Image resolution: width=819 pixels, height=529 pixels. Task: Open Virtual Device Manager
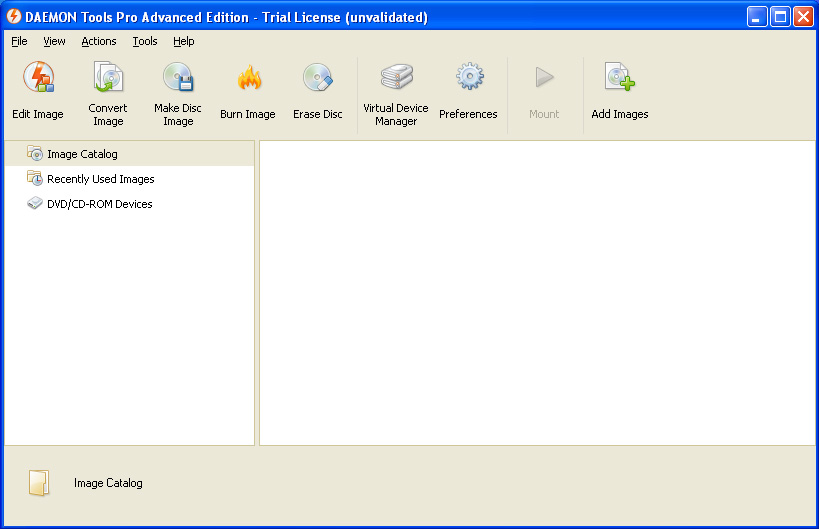[396, 93]
